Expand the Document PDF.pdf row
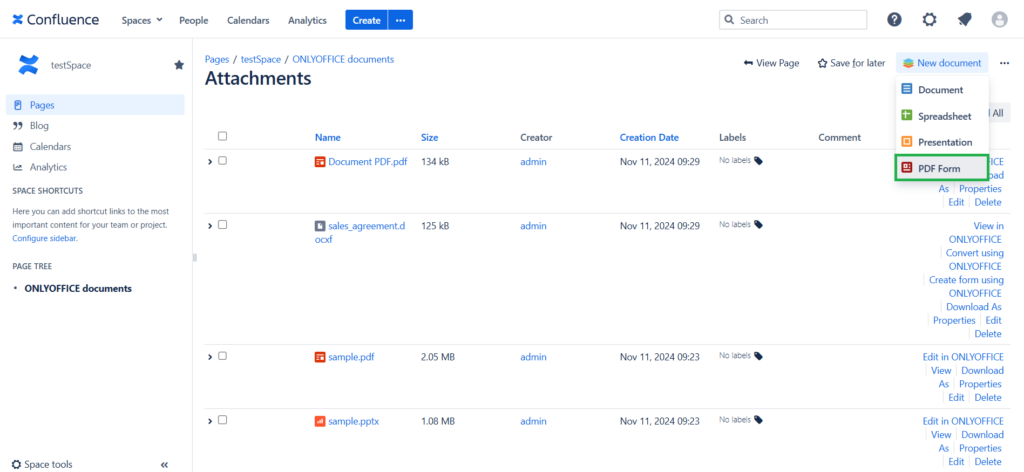 point(210,161)
